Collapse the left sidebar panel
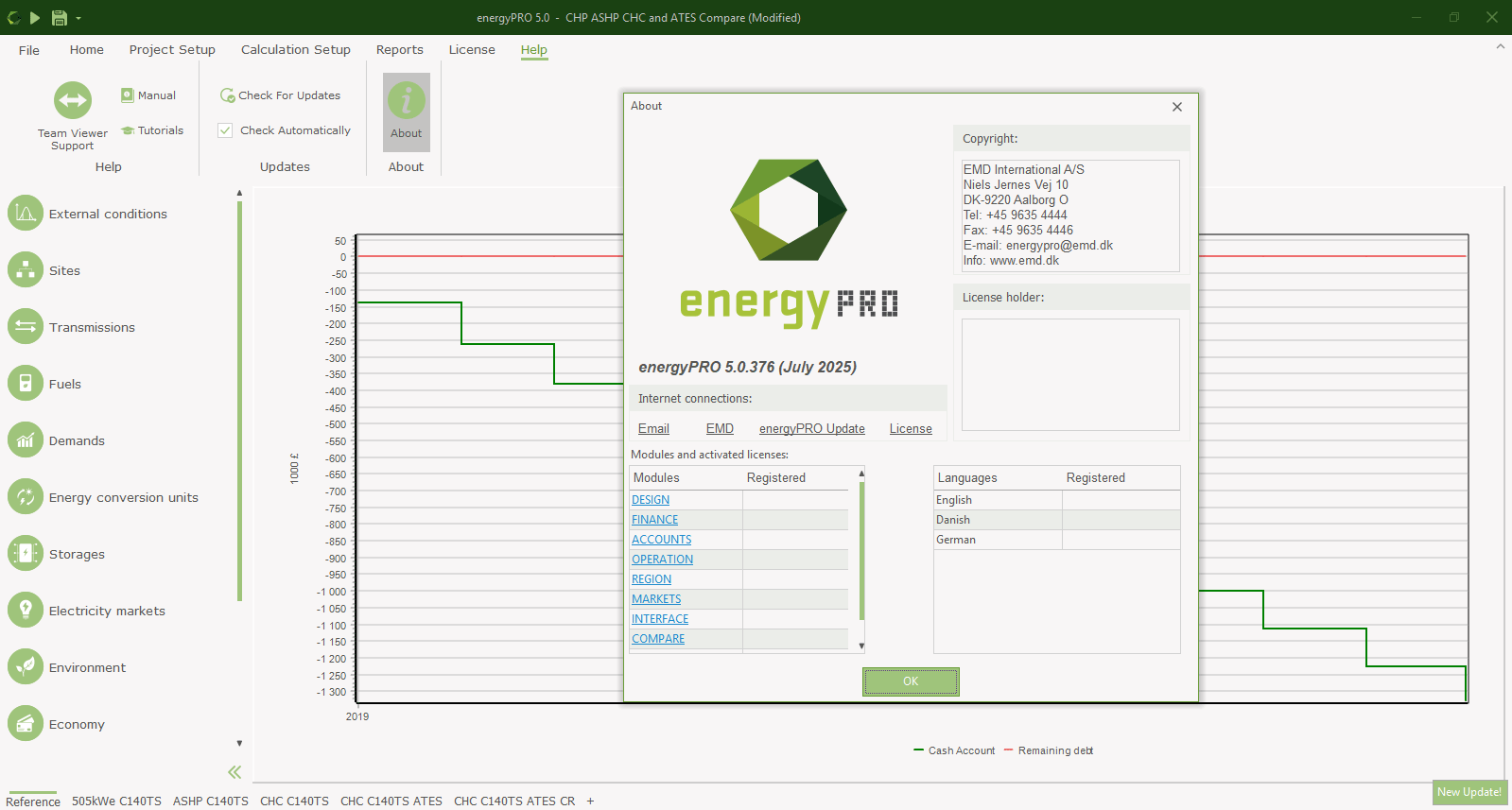Screen dimensions: 1512x810 tap(235, 772)
